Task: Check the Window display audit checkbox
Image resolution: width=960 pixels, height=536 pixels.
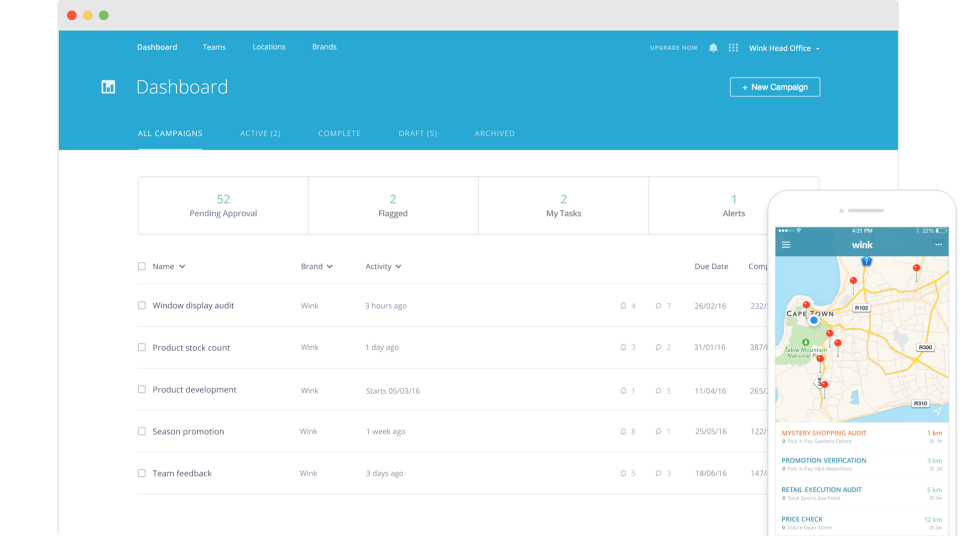Action: [142, 305]
